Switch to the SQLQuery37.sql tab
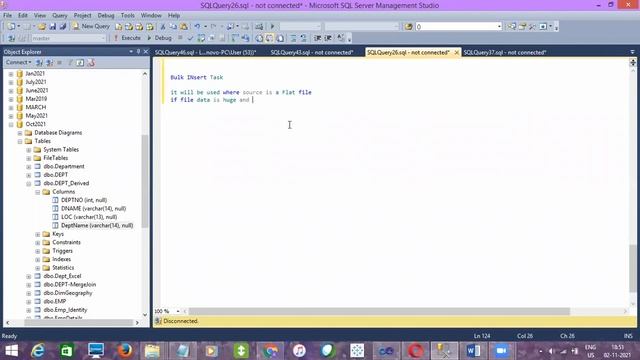The height and width of the screenshot is (360, 640). click(x=504, y=52)
